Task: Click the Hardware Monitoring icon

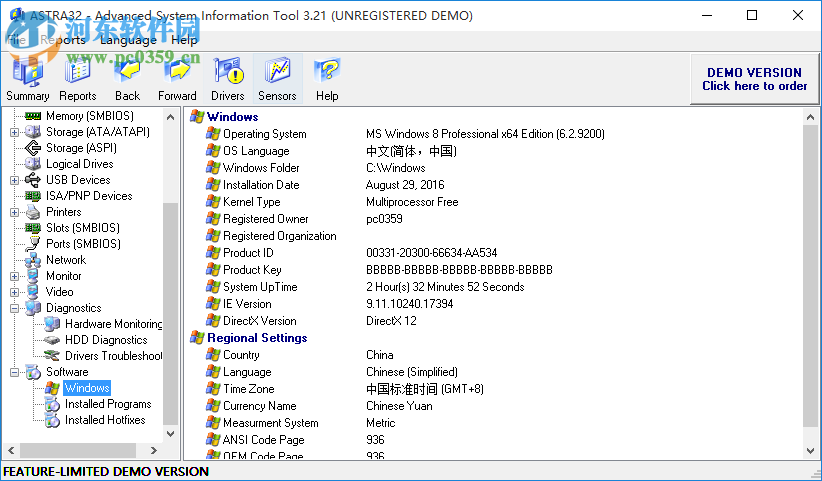Action: pos(52,324)
